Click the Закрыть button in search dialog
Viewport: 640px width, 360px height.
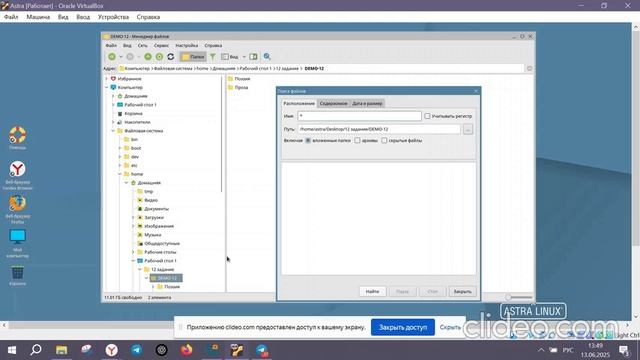pos(462,291)
